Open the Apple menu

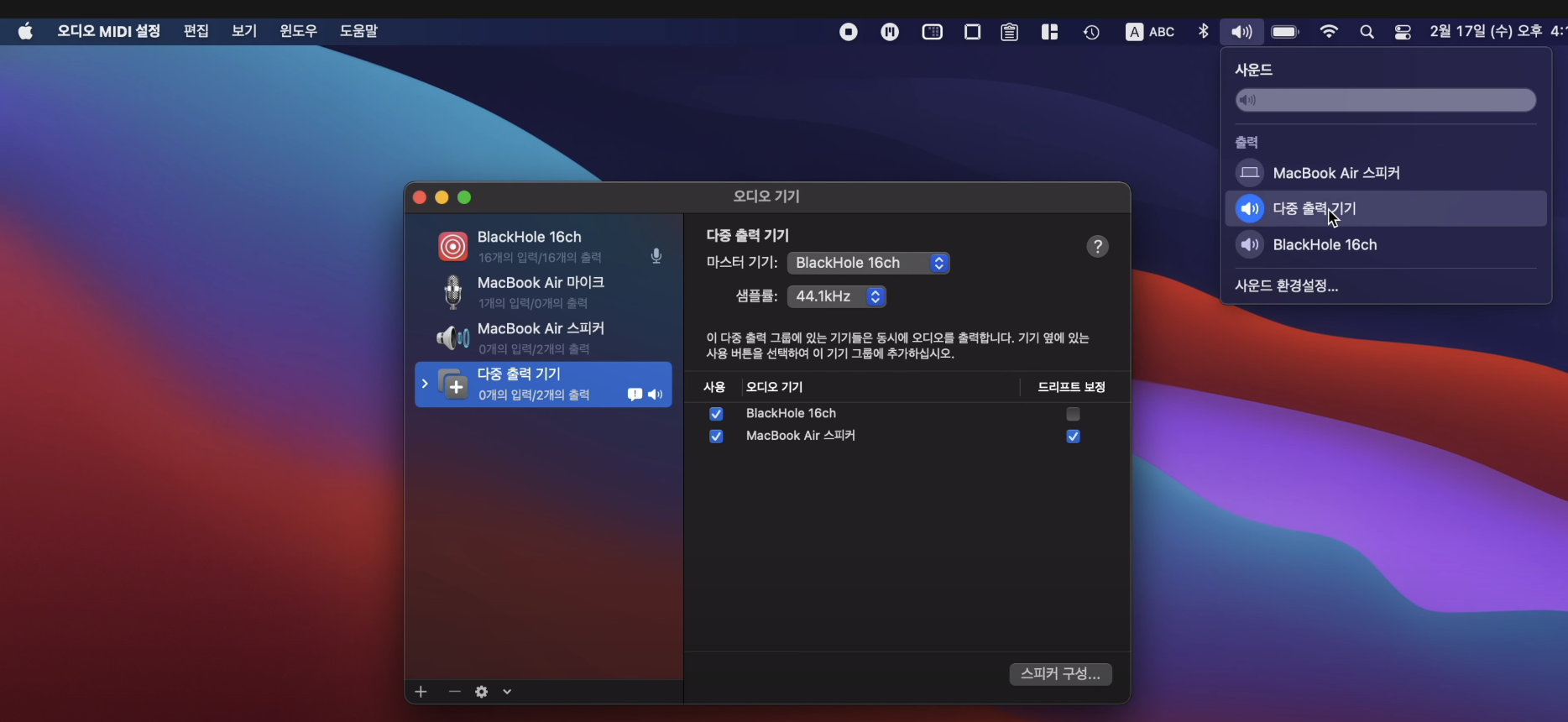26,32
